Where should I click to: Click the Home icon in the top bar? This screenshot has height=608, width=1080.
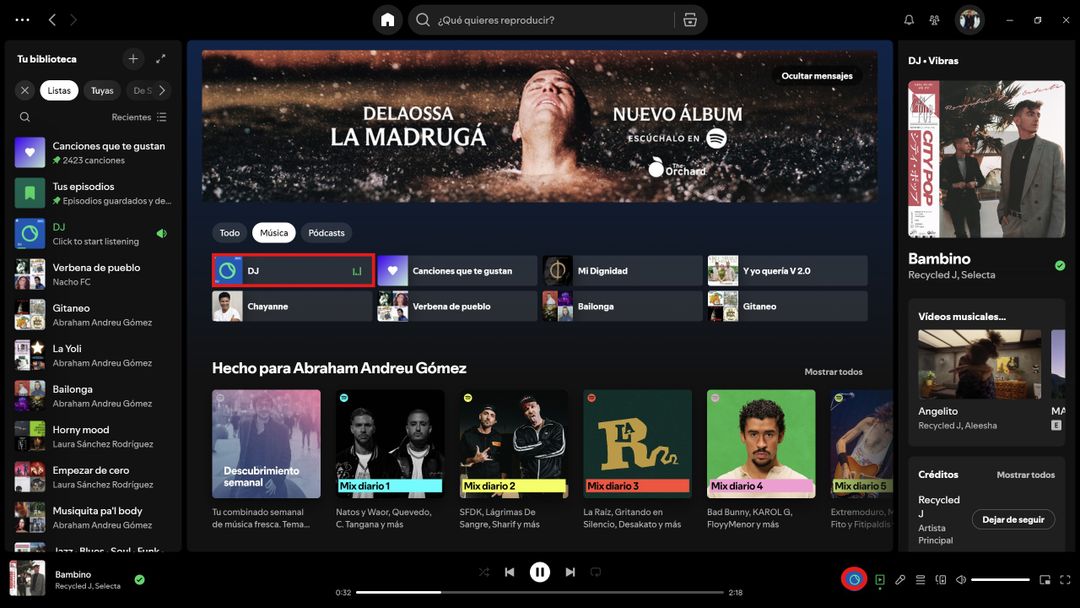[387, 19]
